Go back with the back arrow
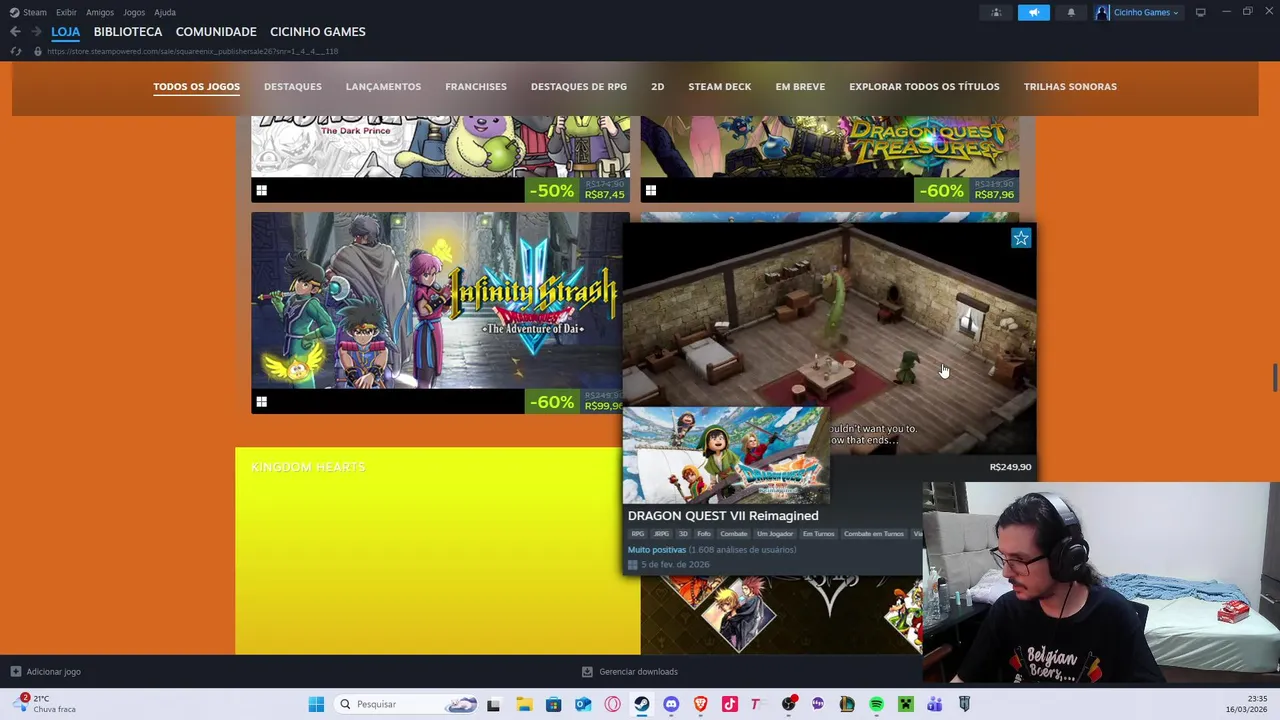This screenshot has height=720, width=1280. point(15,32)
